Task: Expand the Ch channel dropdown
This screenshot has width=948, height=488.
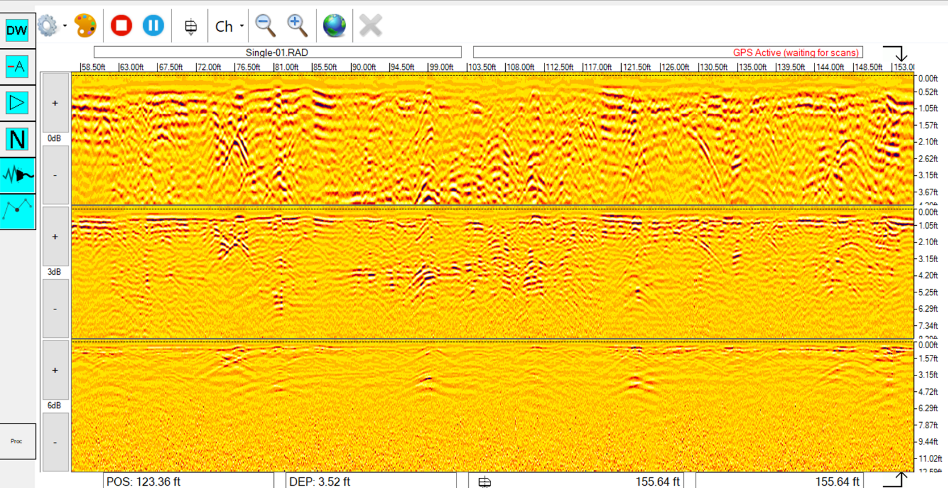Action: (229, 25)
